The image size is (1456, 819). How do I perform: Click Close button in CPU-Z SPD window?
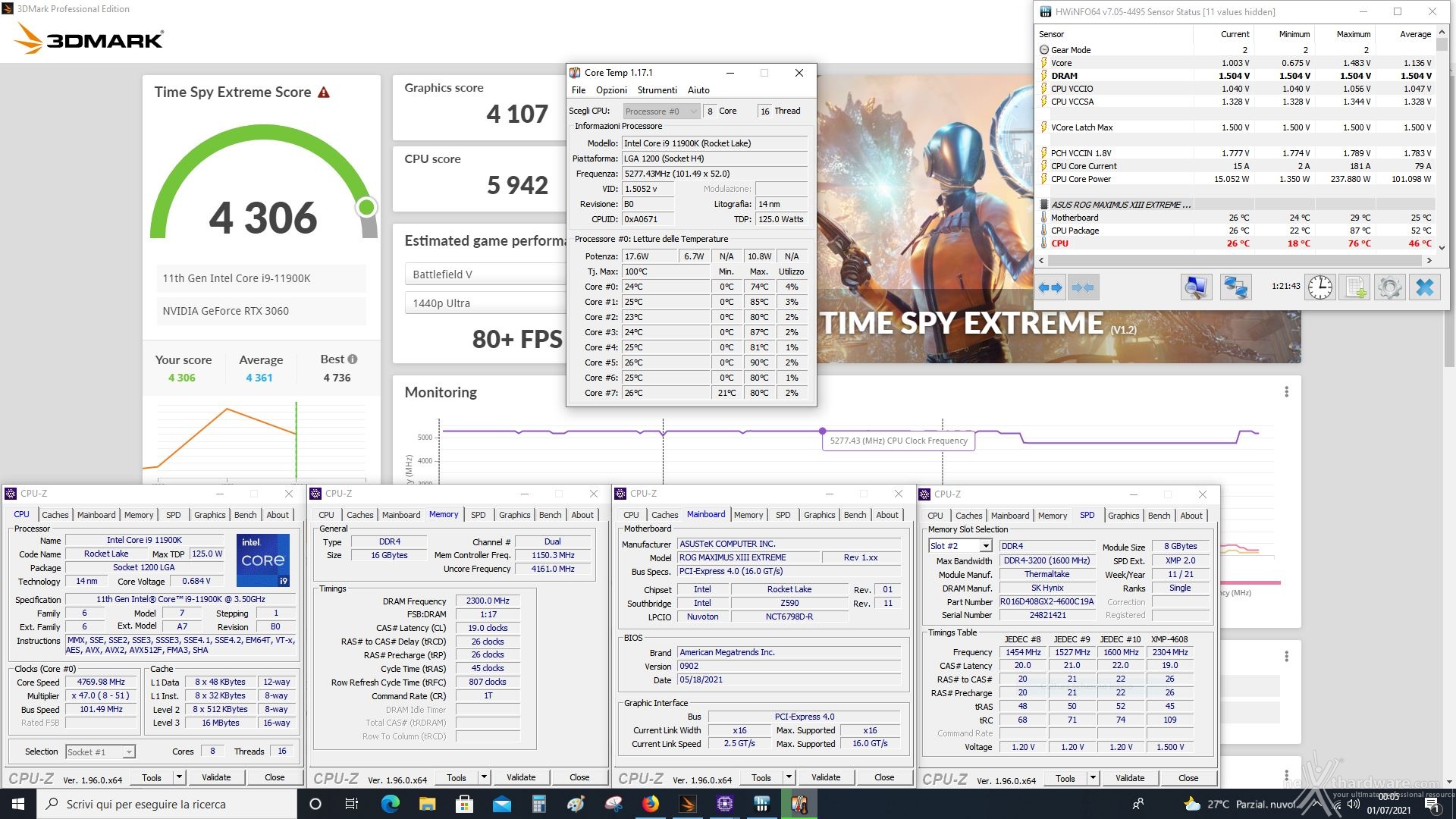click(1188, 778)
